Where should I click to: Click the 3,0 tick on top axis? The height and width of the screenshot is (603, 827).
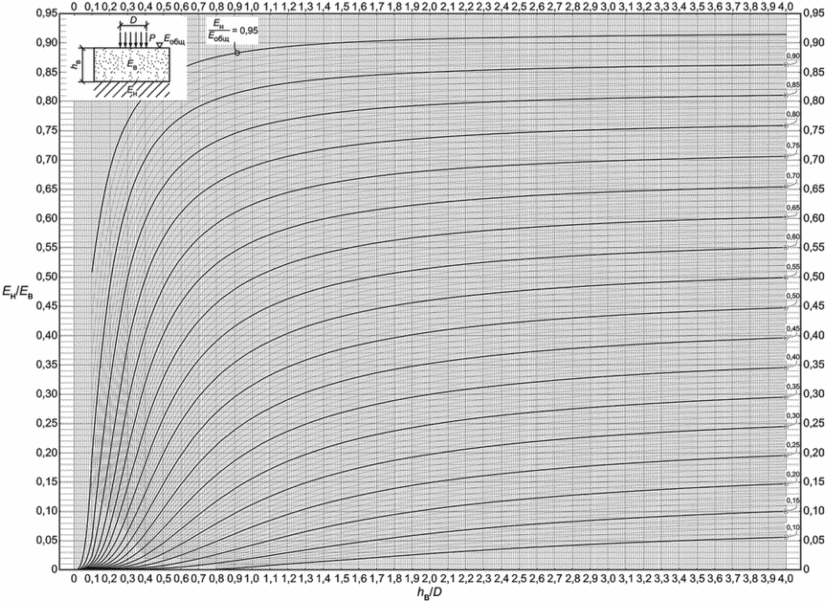pyautogui.click(x=608, y=5)
